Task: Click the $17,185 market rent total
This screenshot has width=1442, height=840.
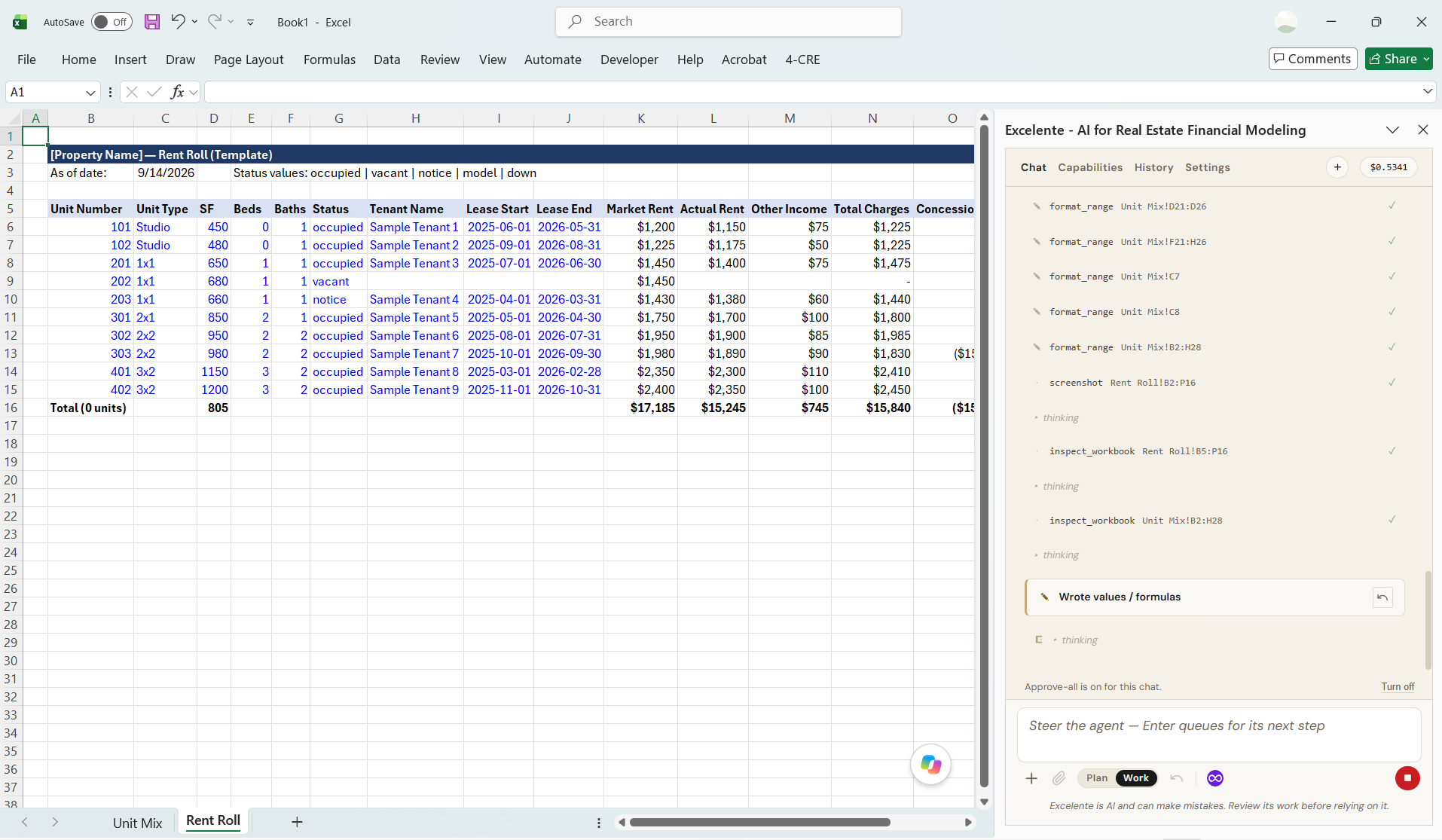Action: (x=641, y=408)
